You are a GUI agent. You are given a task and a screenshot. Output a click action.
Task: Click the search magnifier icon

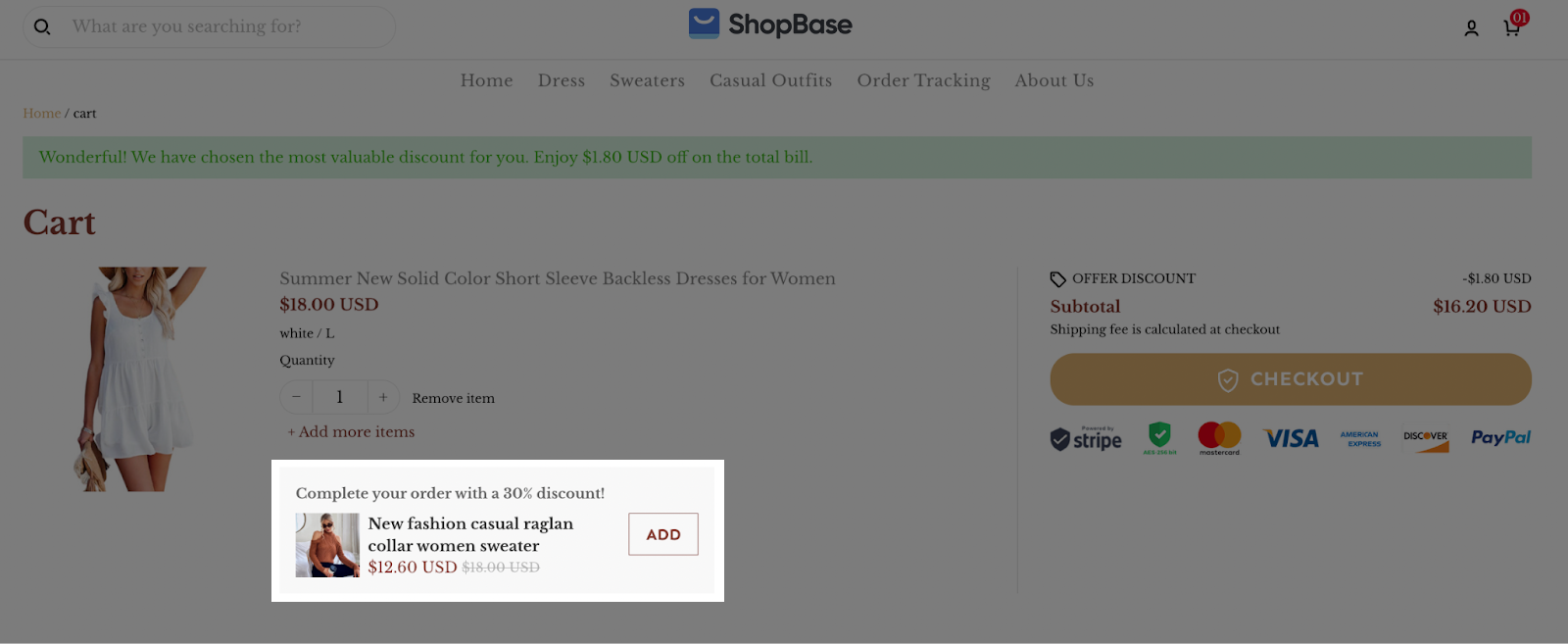tap(42, 26)
